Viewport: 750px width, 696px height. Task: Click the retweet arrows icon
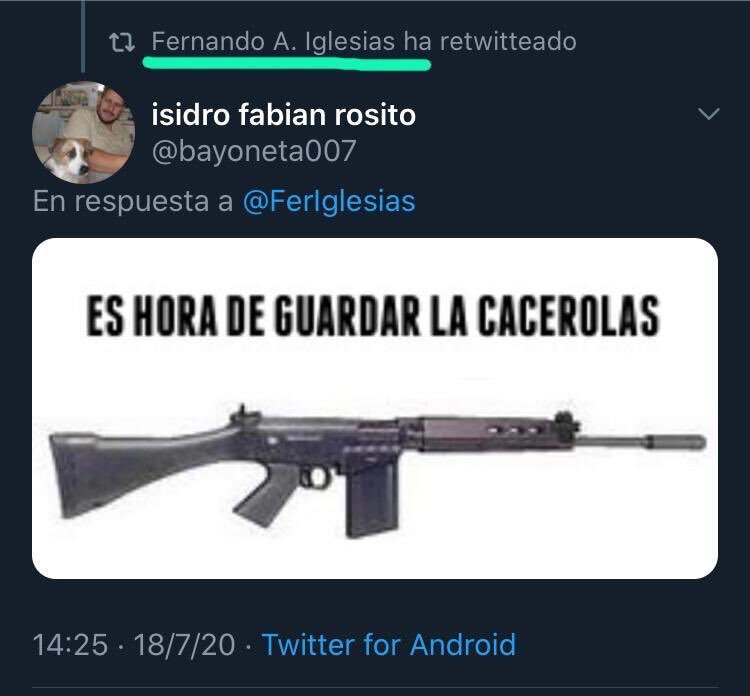tap(122, 42)
